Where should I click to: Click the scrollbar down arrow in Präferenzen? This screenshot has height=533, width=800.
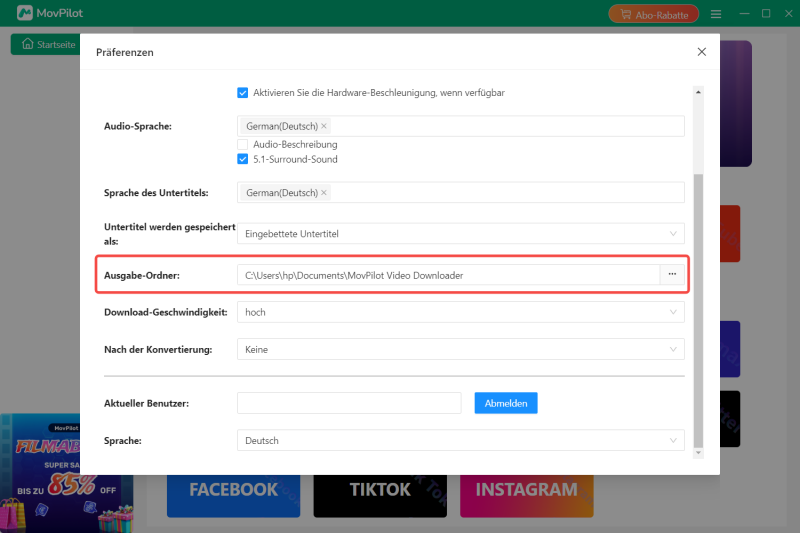[x=698, y=452]
